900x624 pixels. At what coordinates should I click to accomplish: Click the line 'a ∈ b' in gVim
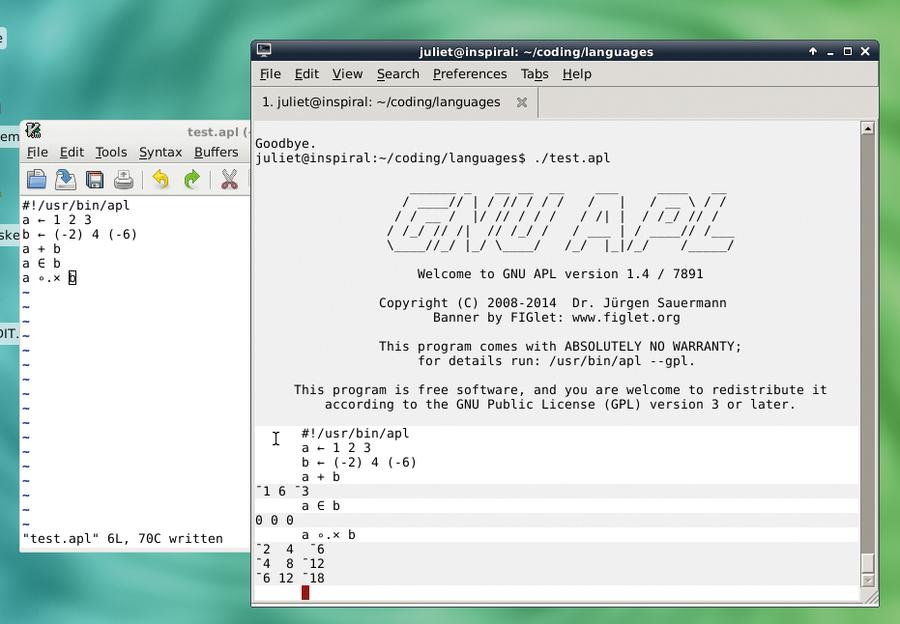pyautogui.click(x=41, y=263)
